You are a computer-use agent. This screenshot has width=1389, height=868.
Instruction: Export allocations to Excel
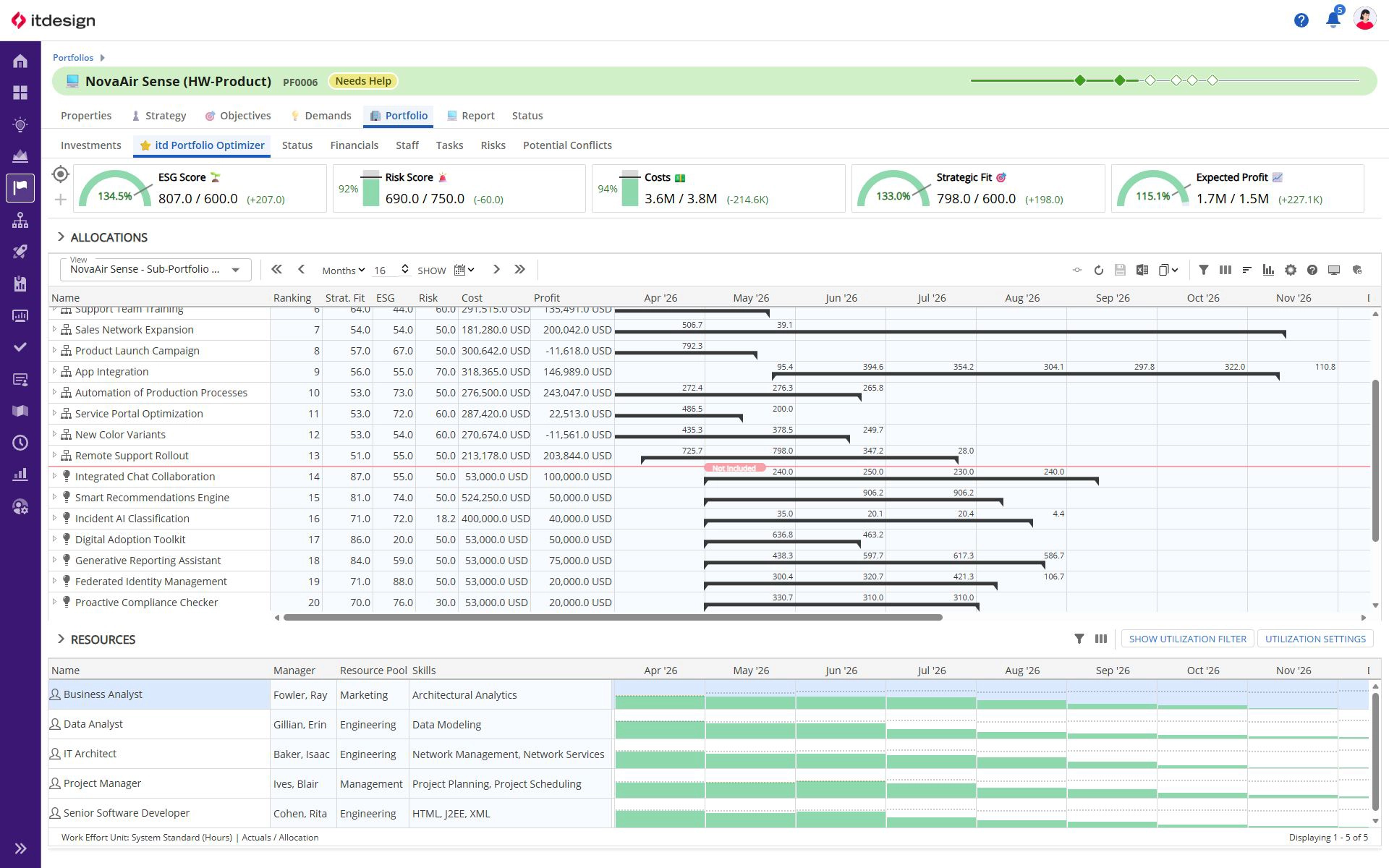click(1142, 270)
